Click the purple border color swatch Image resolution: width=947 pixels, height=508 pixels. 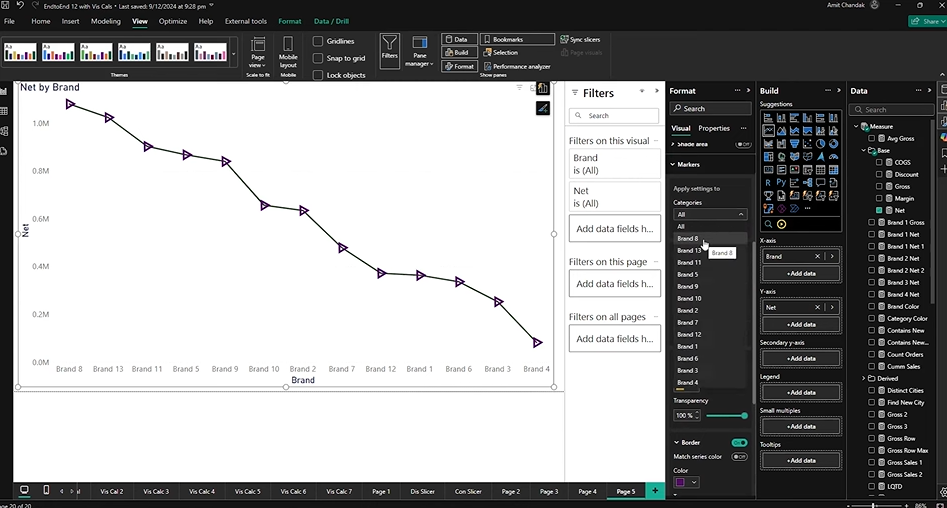click(x=680, y=482)
